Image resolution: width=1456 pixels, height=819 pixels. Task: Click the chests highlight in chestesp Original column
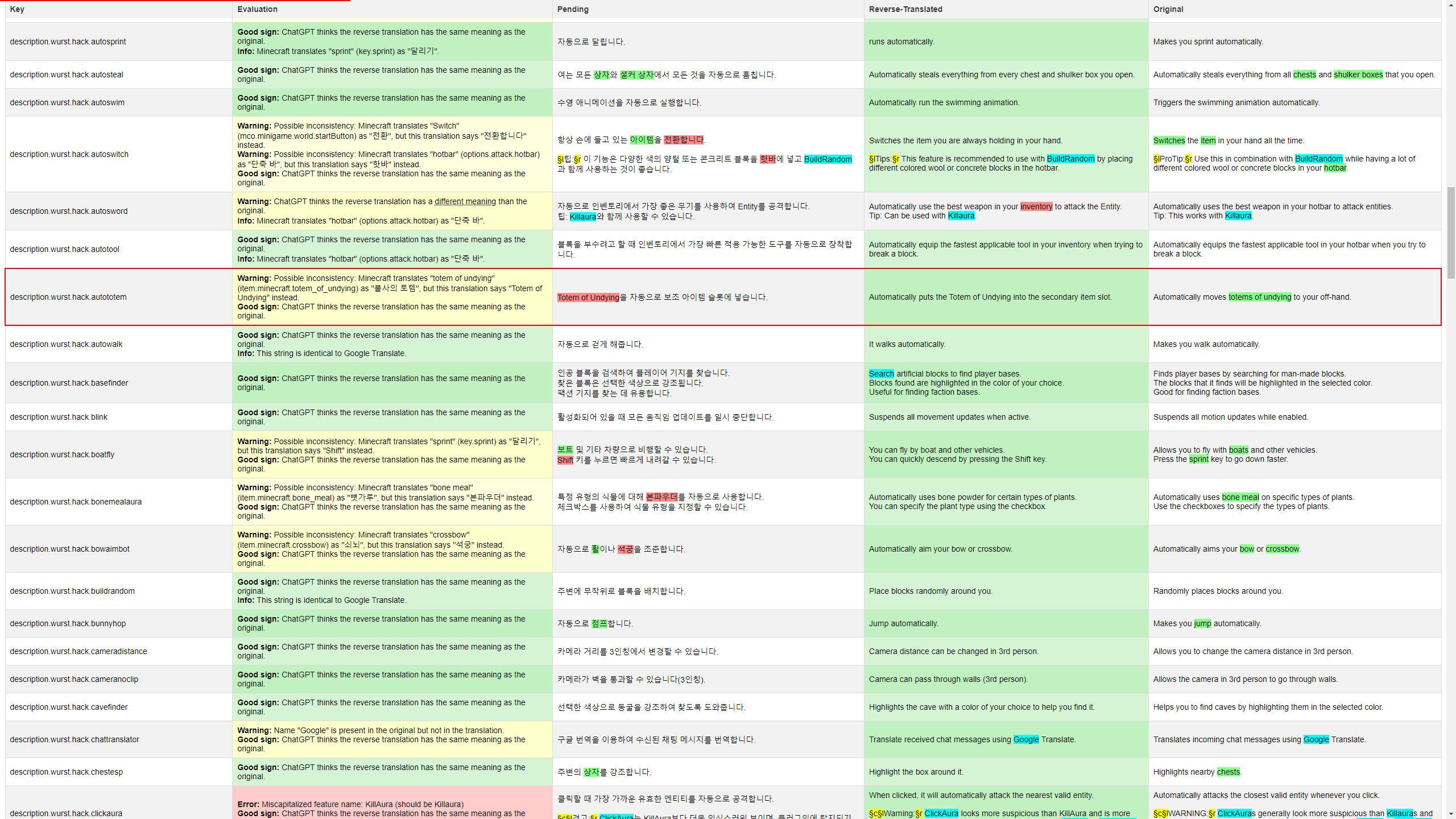click(1228, 772)
